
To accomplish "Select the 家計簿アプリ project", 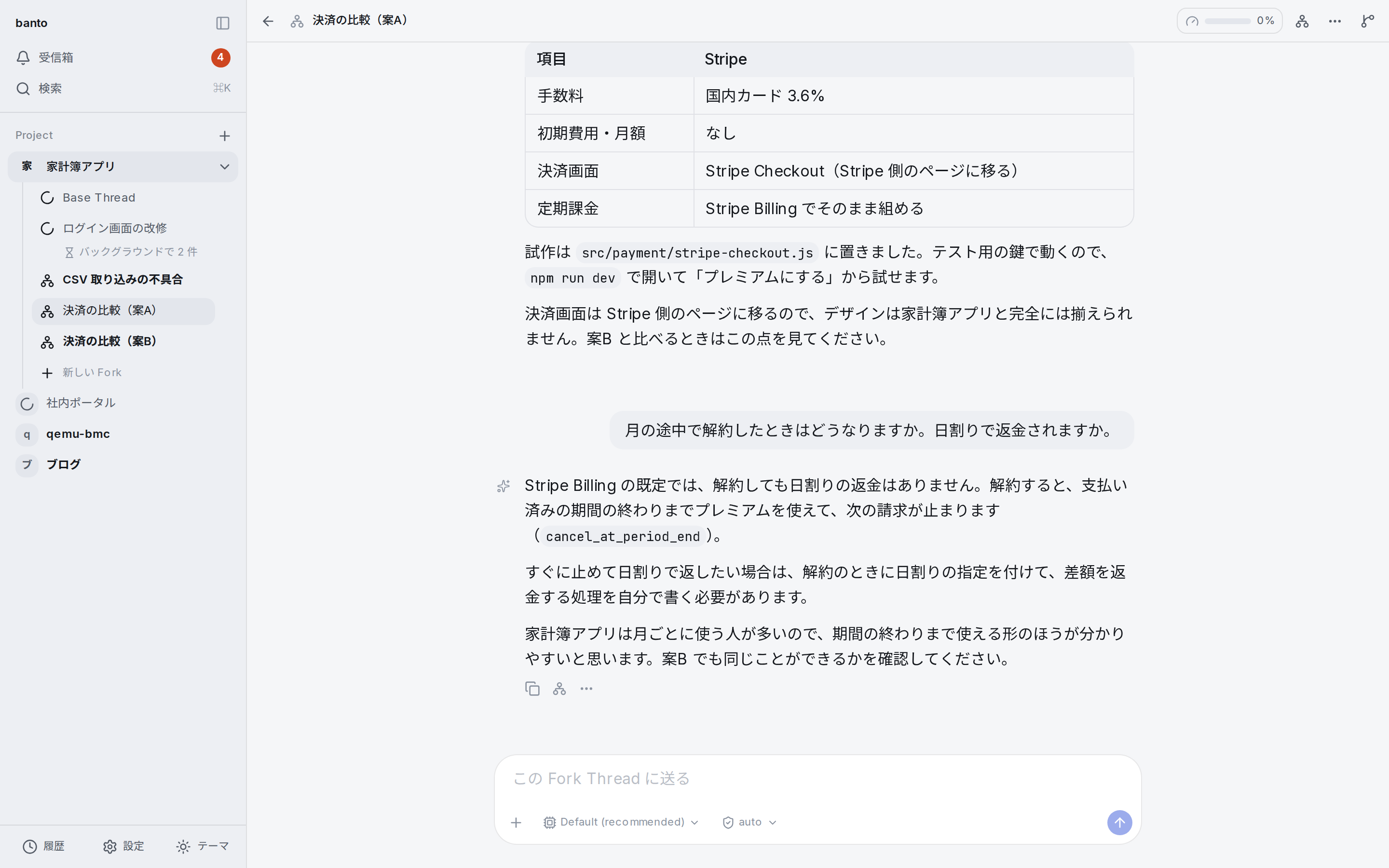I will (123, 166).
